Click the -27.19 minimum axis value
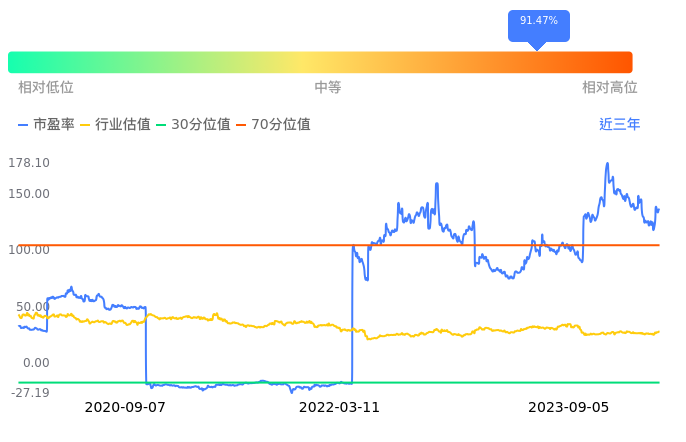This screenshot has height=442, width=686. 30,393
